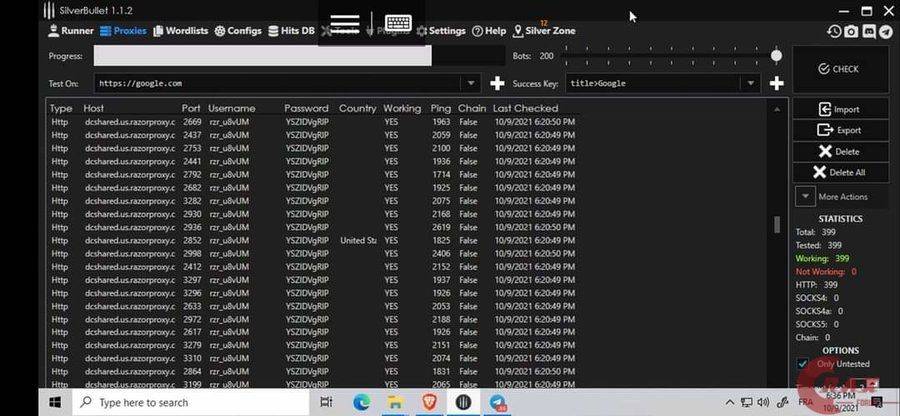The height and width of the screenshot is (416, 900).
Task: Open the Hits DB tab
Action: (x=292, y=31)
